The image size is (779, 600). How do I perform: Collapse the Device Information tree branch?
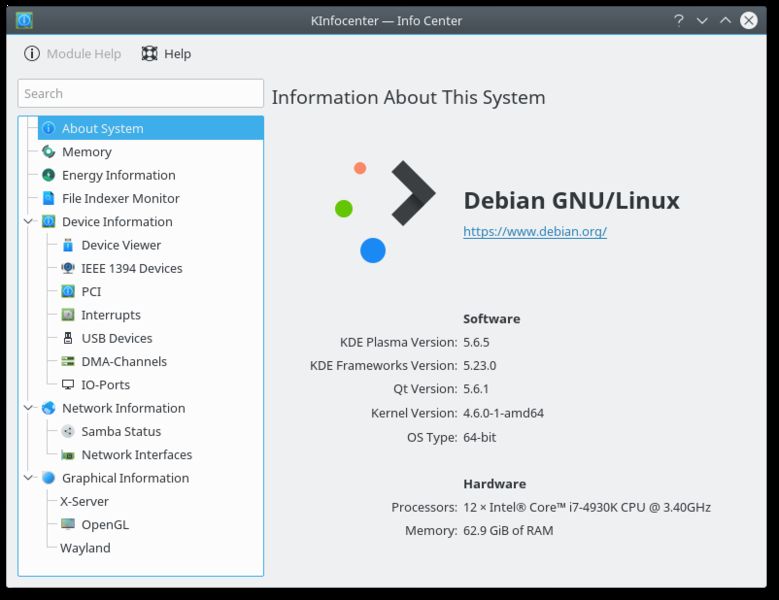(x=28, y=222)
